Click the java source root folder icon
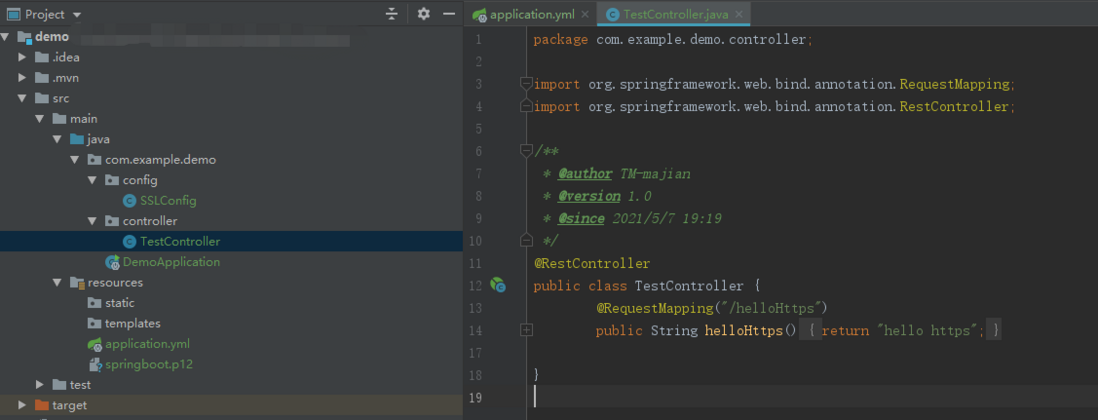This screenshot has width=1098, height=420. click(x=77, y=139)
